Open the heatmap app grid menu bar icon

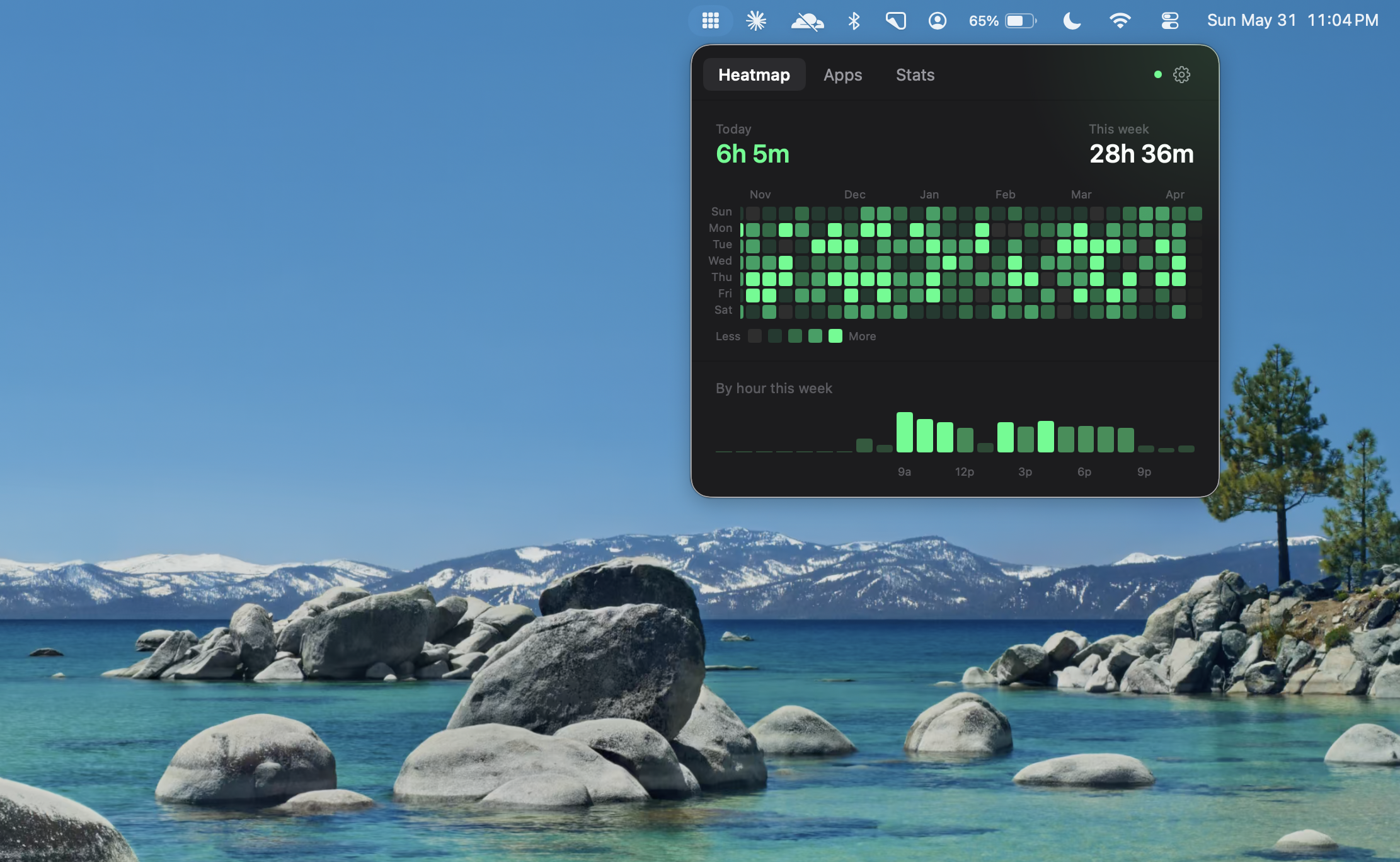pos(711,21)
